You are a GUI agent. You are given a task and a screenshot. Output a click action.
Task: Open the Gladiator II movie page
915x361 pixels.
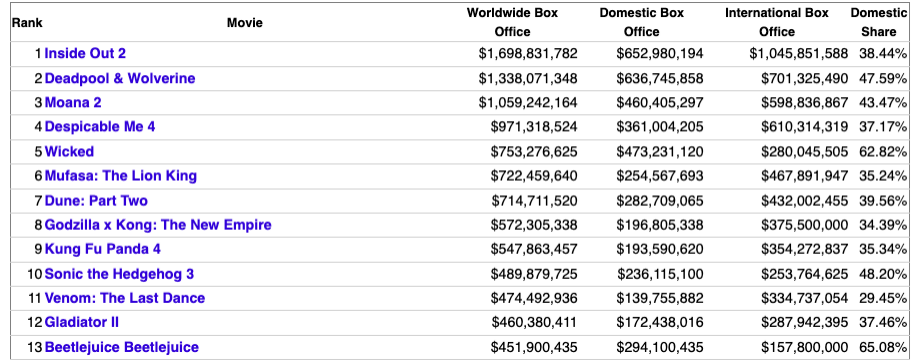82,323
